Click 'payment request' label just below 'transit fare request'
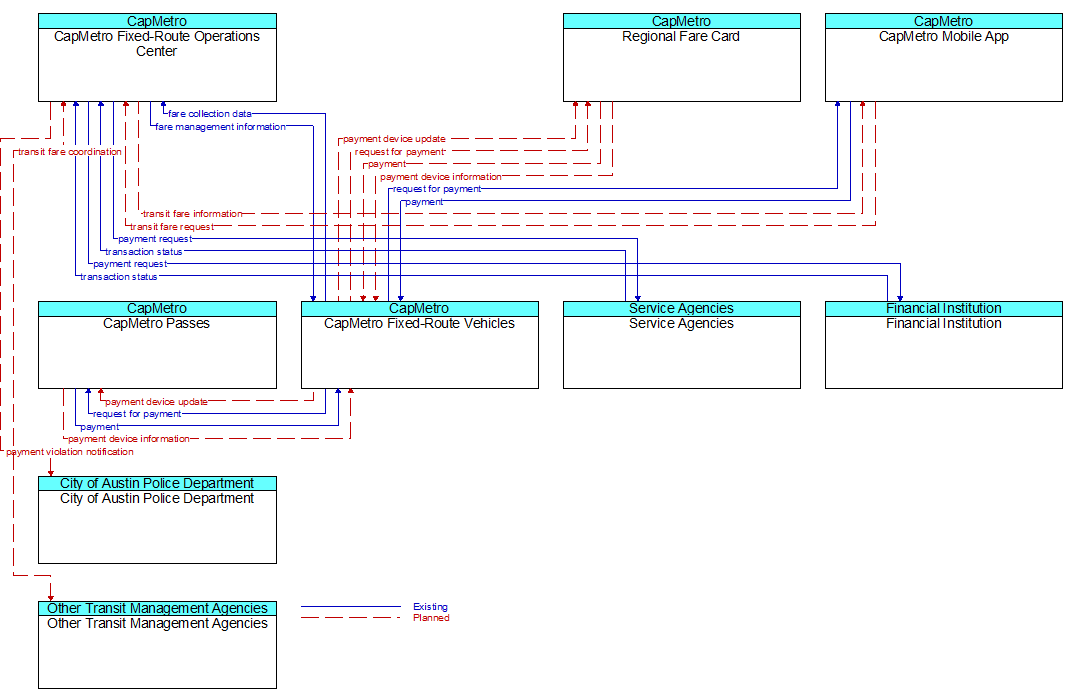The width and height of the screenshot is (1072, 700). [x=155, y=239]
